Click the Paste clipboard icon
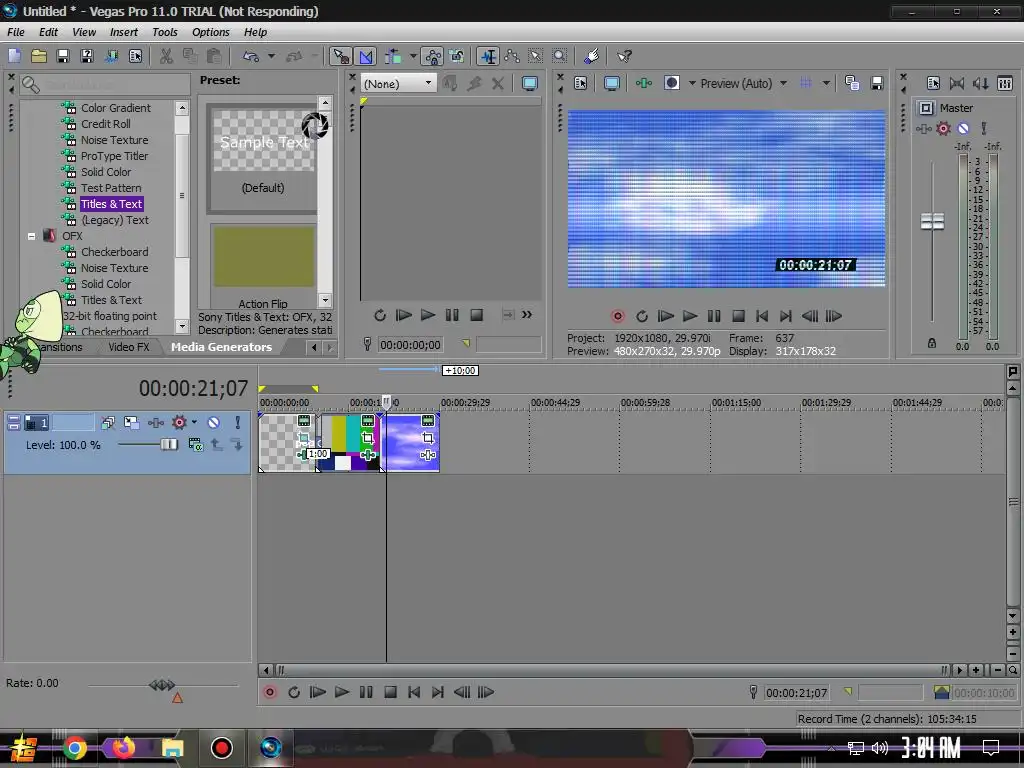This screenshot has height=768, width=1024. [214, 56]
